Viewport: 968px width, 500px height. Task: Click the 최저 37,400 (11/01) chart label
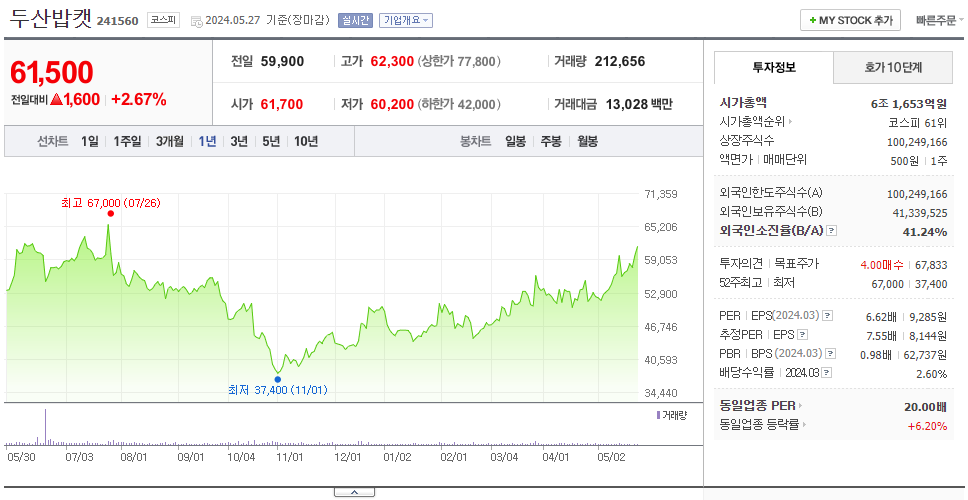point(278,390)
